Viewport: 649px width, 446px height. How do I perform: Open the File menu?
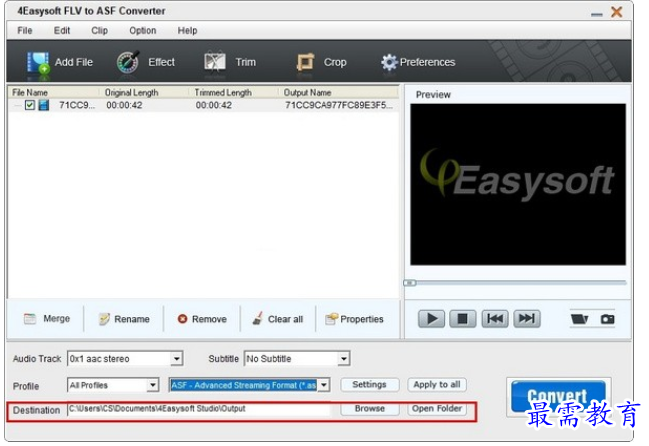click(x=25, y=31)
